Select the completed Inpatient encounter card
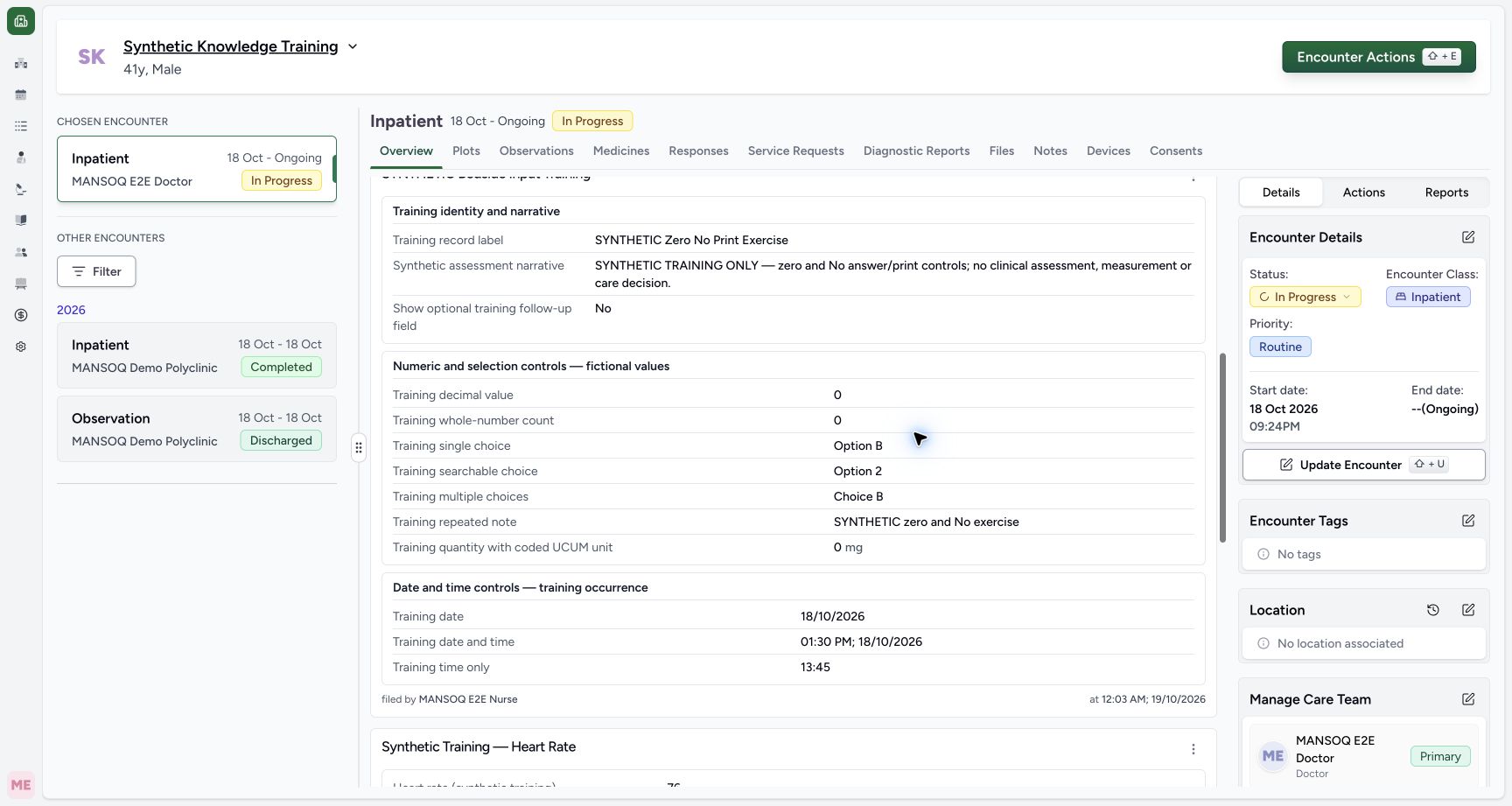The width and height of the screenshot is (1512, 806). pyautogui.click(x=197, y=355)
